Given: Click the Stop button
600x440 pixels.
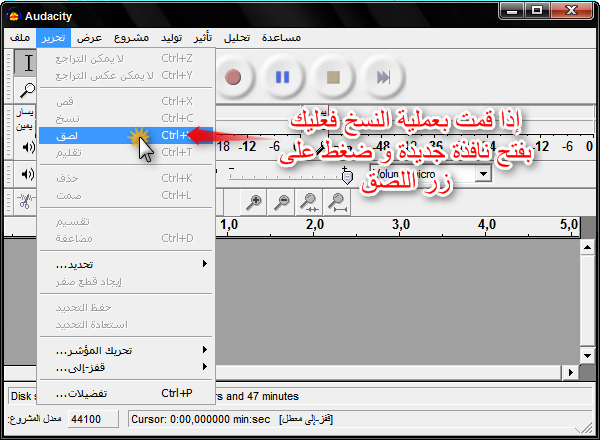Looking at the screenshot, I should click(x=333, y=77).
